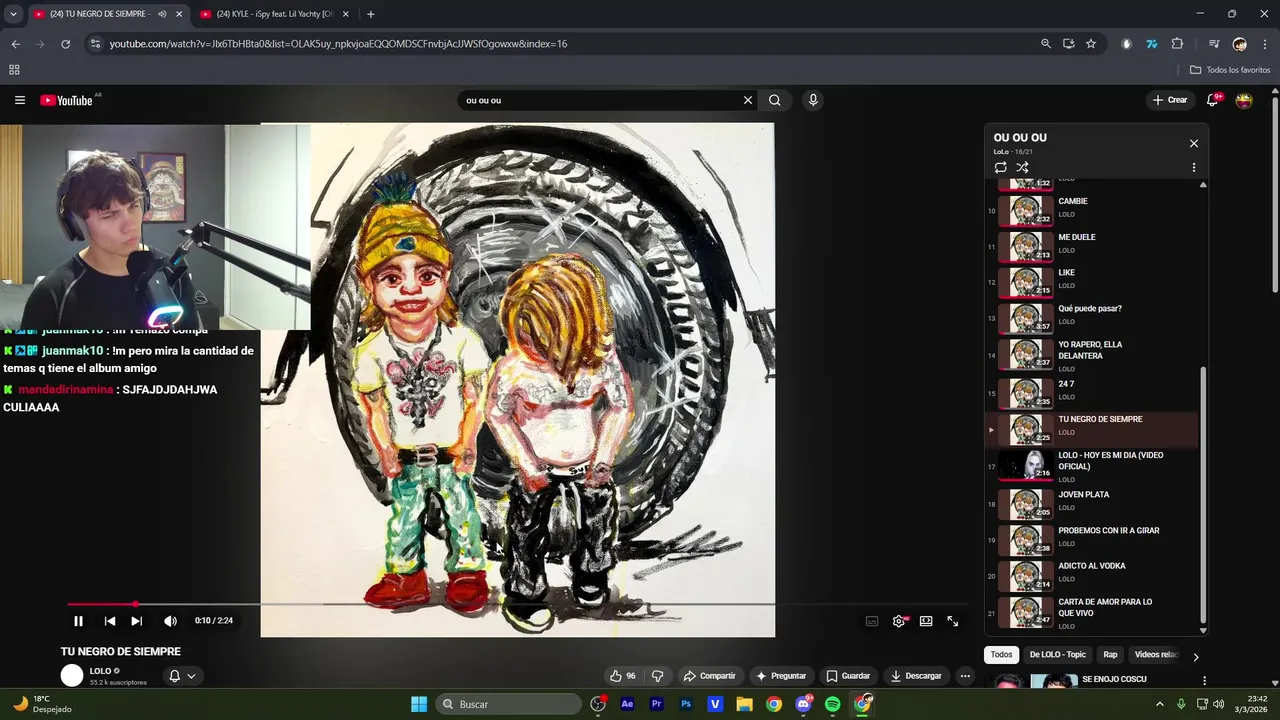The width and height of the screenshot is (1280, 720).
Task: Play PROBEMOS CON IR A GIRAR
Action: pyautogui.click(x=1091, y=540)
